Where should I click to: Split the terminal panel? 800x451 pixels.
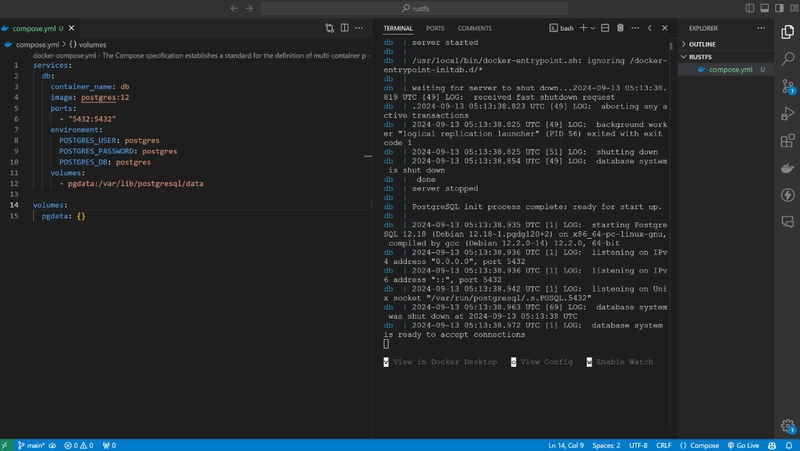point(605,28)
